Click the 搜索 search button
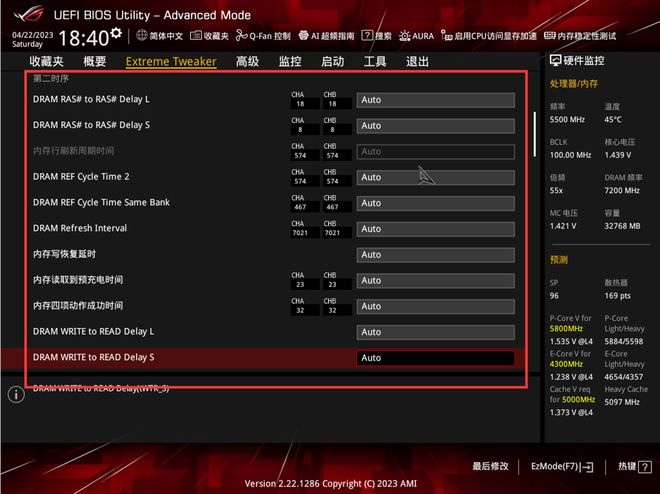This screenshot has width=660, height=494. pyautogui.click(x=378, y=36)
